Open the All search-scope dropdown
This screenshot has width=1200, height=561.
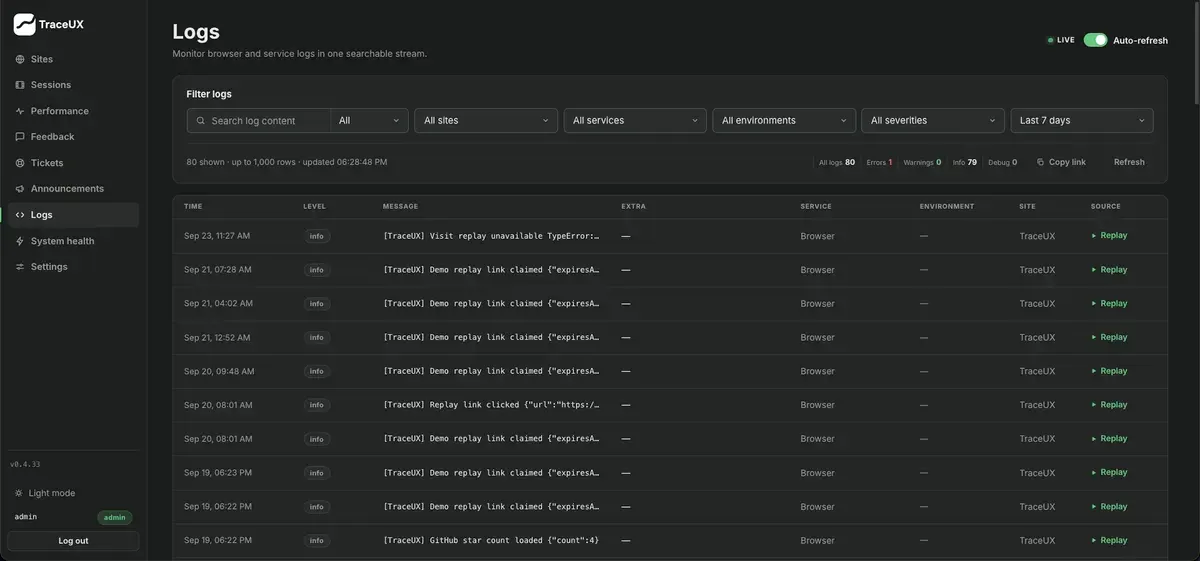369,121
